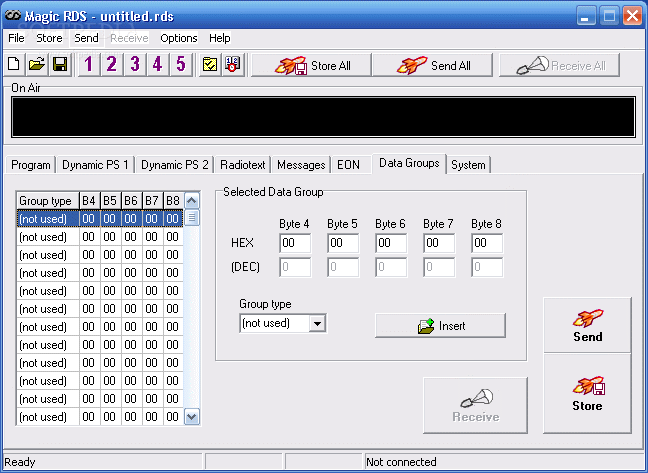This screenshot has width=648, height=473.
Task: Switch to the System tab
Action: [468, 165]
